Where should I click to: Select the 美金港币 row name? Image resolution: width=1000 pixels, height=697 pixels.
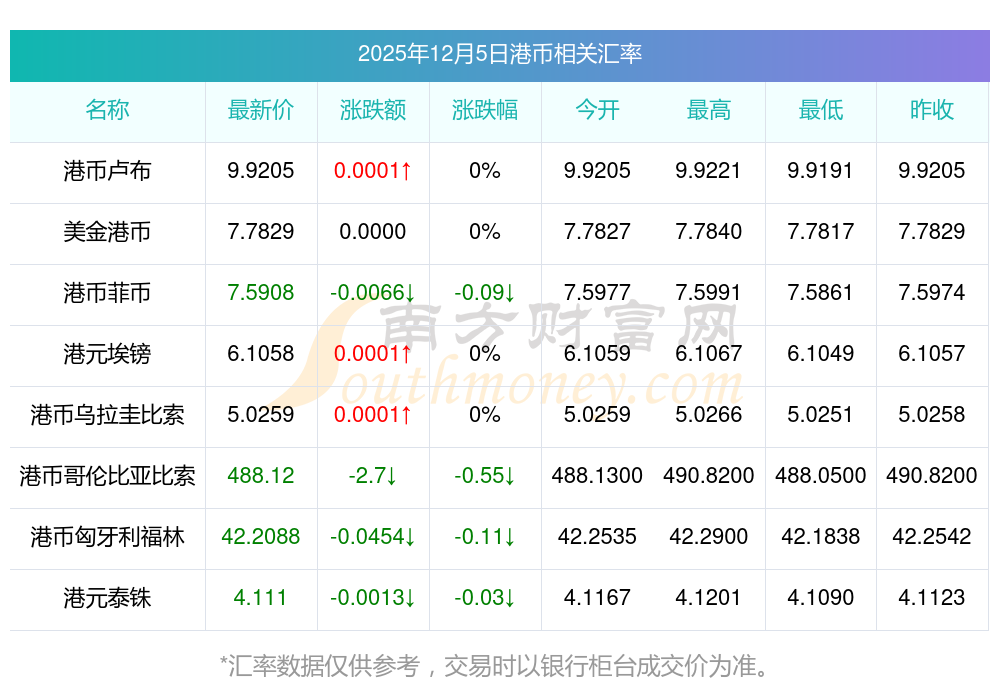(107, 231)
